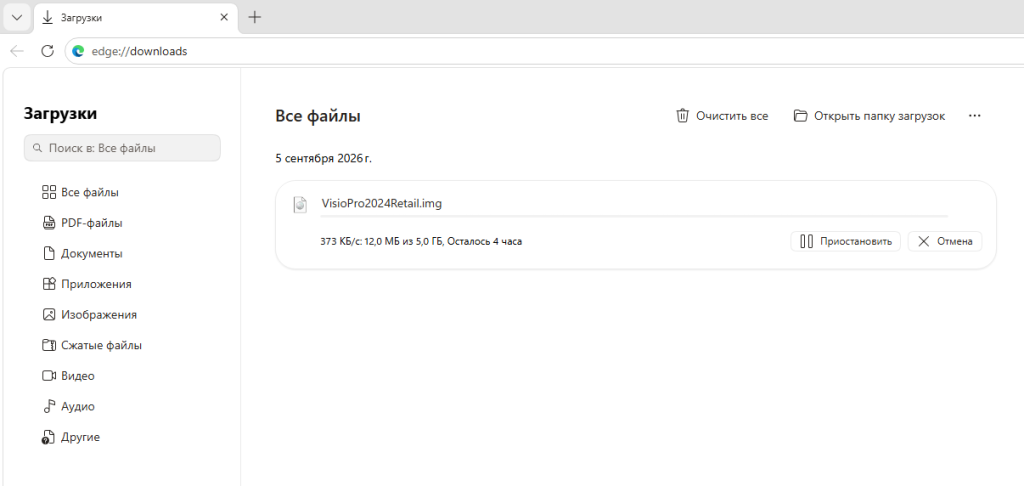Click the browser back arrow

pos(17,51)
